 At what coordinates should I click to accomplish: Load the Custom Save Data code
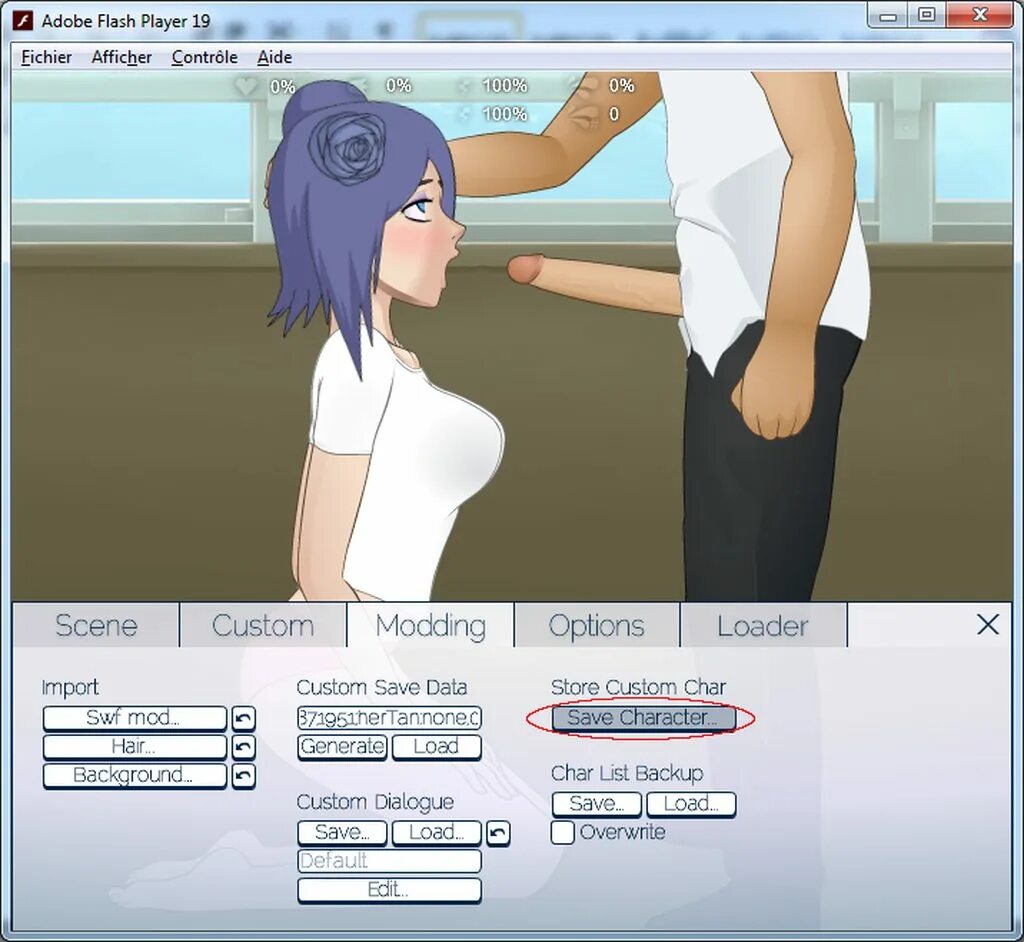point(436,747)
